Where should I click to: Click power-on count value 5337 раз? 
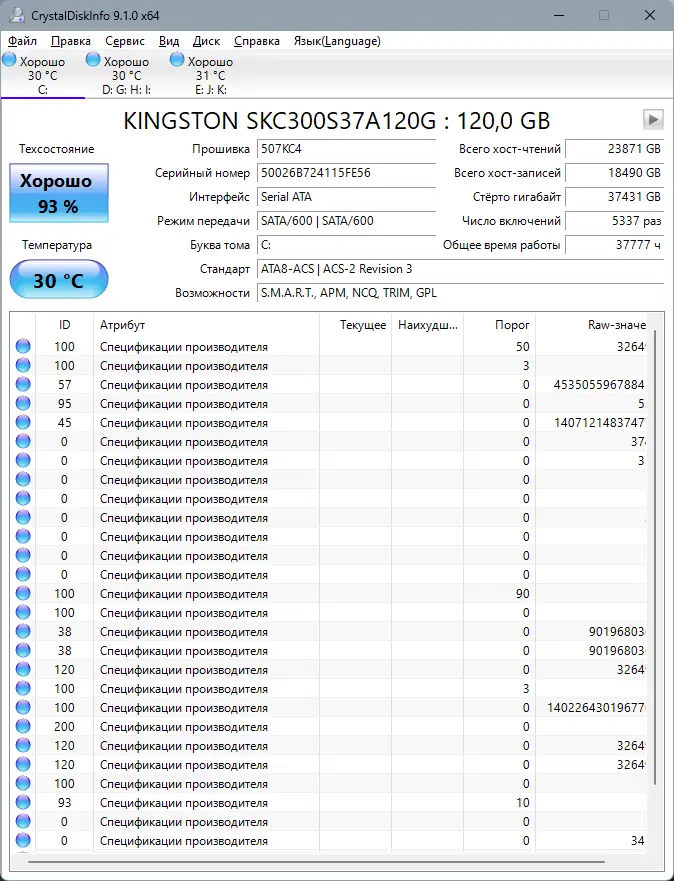coord(614,221)
